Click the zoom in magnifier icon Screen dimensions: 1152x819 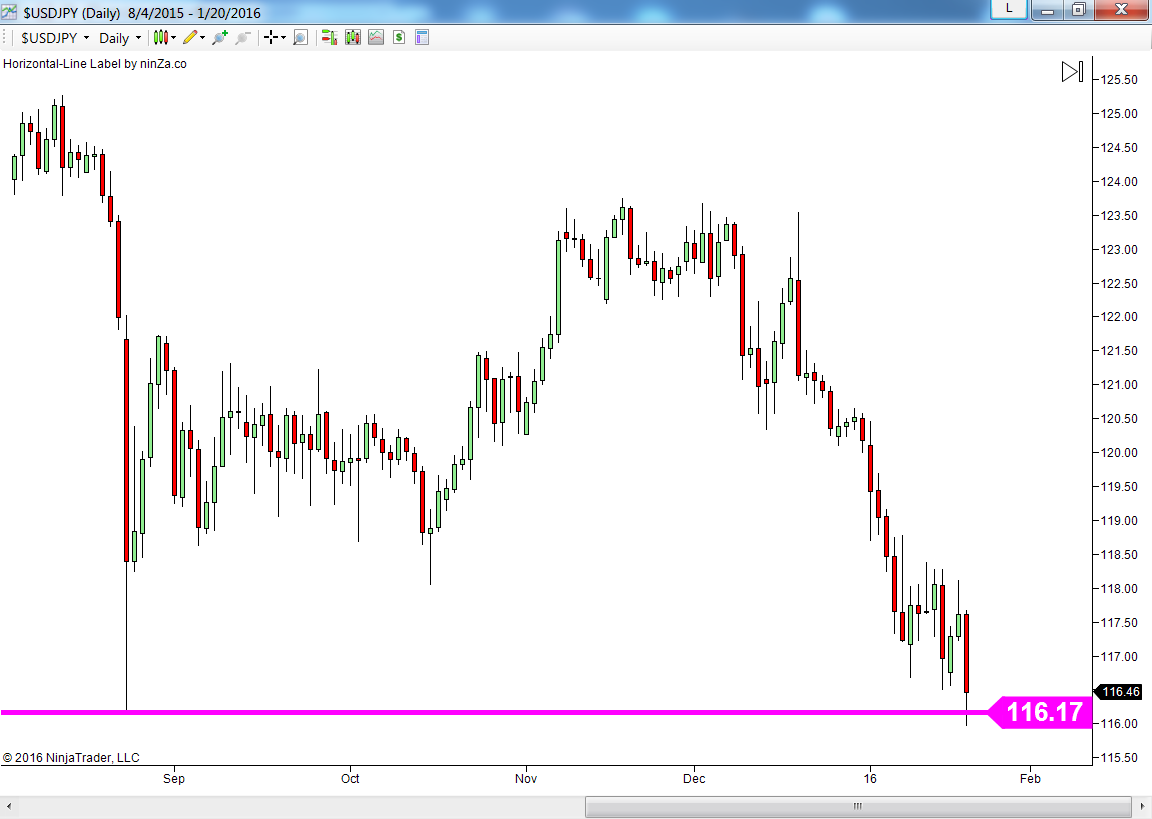(x=220, y=37)
